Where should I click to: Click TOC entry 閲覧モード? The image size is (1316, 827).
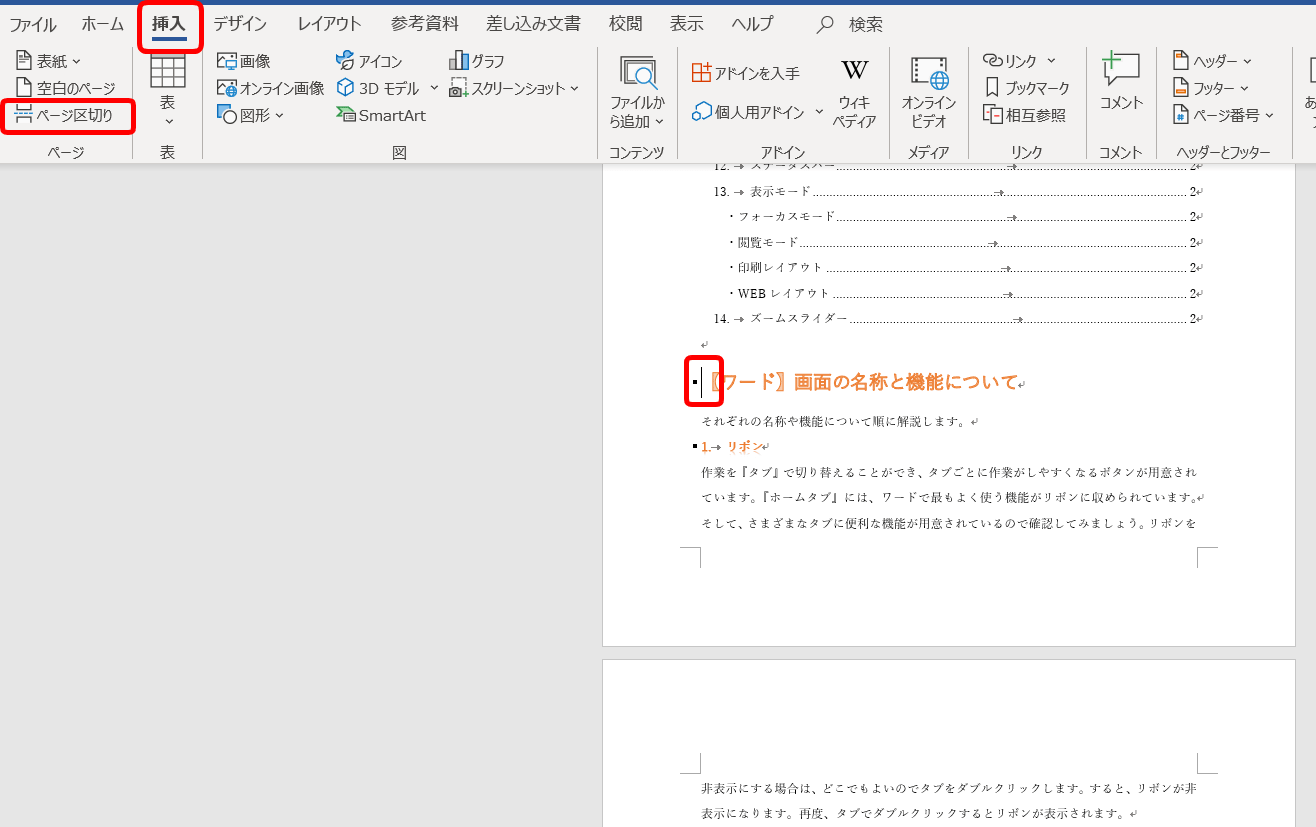pyautogui.click(x=768, y=242)
